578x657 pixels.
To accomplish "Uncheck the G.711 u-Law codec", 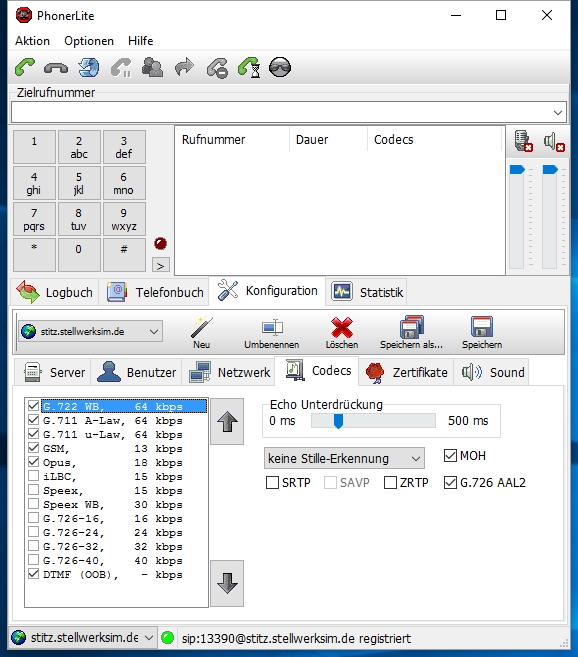I will 34,434.
